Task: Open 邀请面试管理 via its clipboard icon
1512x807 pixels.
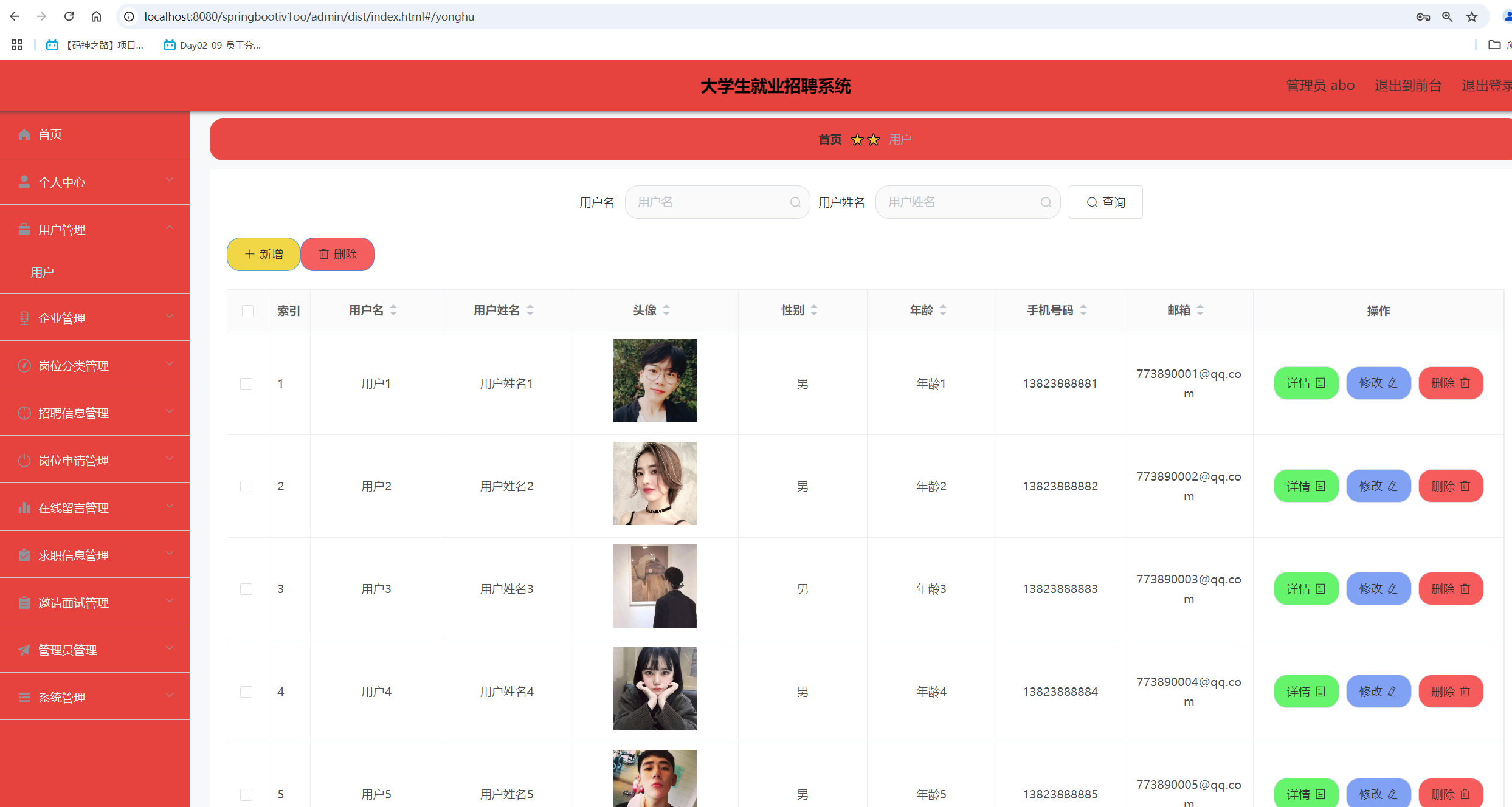Action: [24, 602]
